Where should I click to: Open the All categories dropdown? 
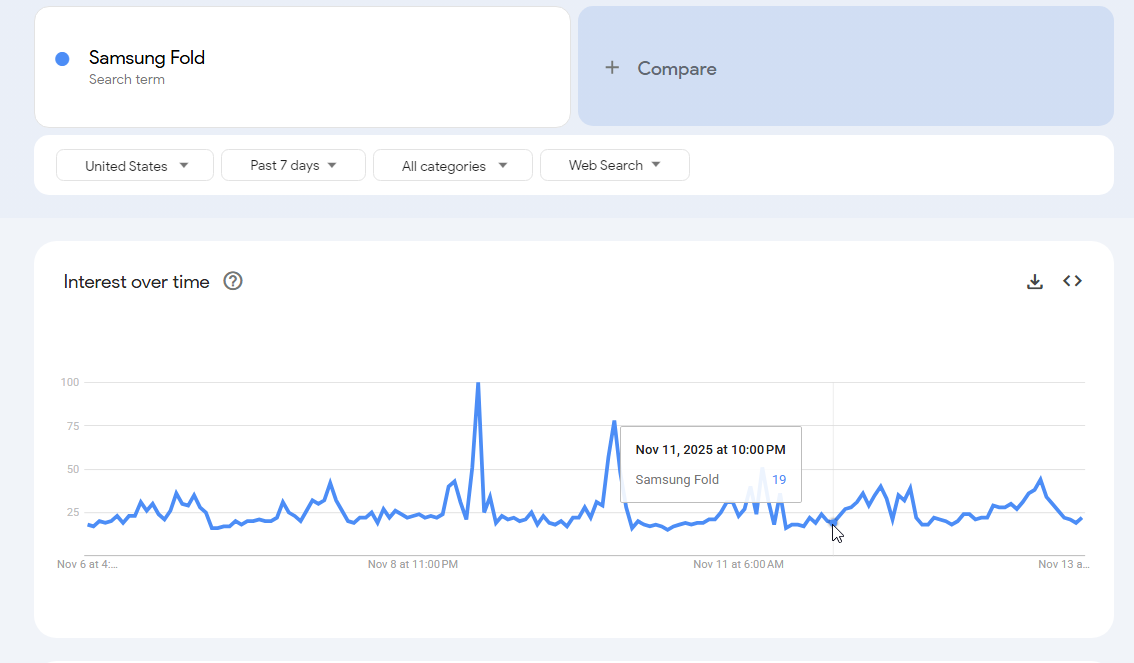[453, 166]
